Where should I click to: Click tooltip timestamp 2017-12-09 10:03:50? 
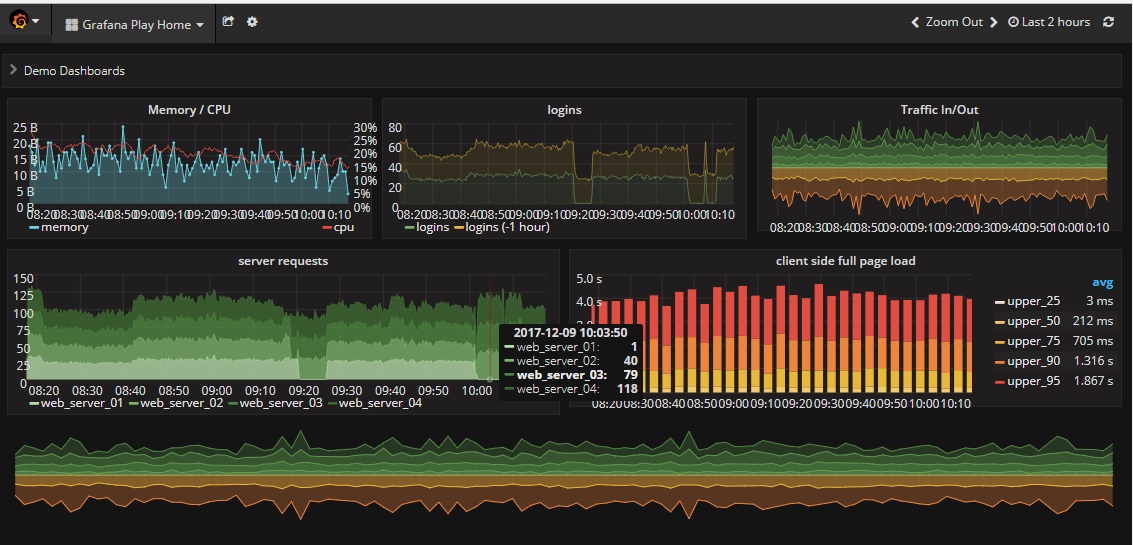coord(570,332)
